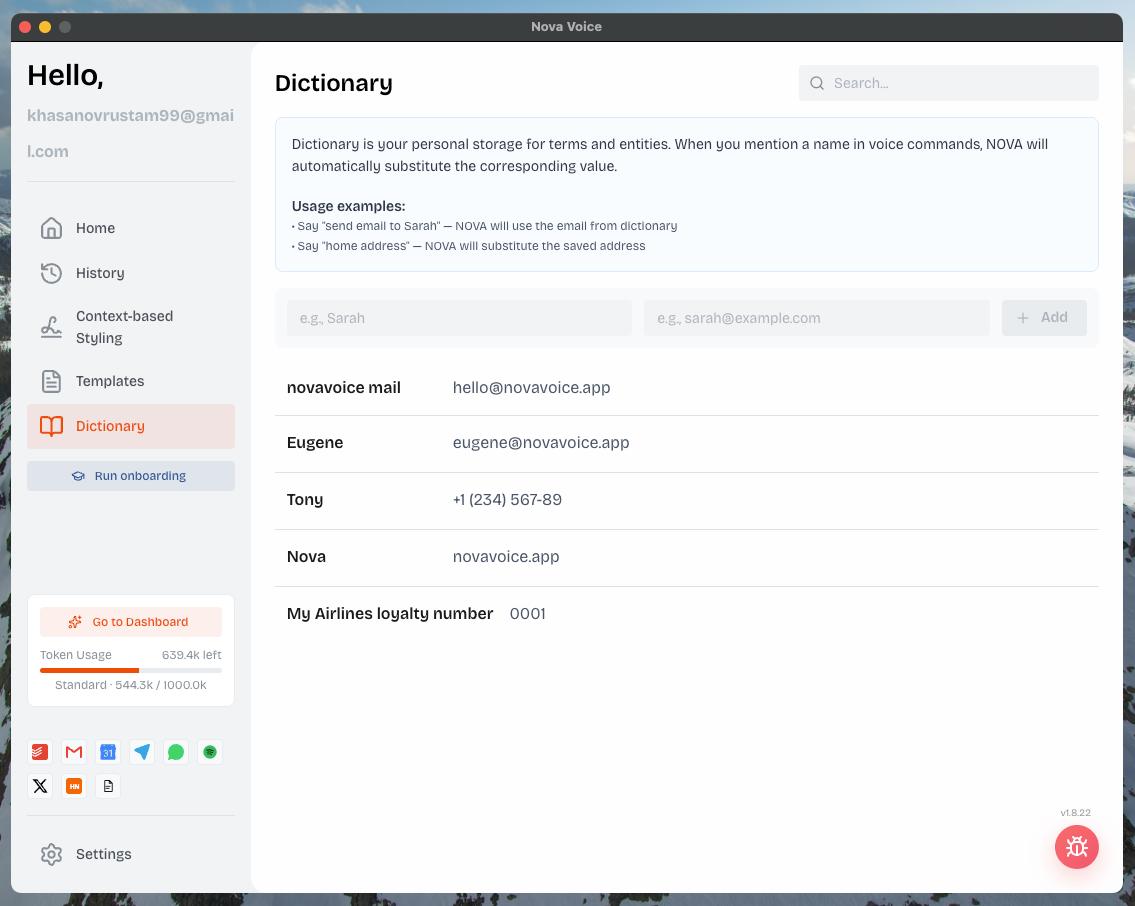Open the Spotify integration icon
The height and width of the screenshot is (906, 1135).
210,752
